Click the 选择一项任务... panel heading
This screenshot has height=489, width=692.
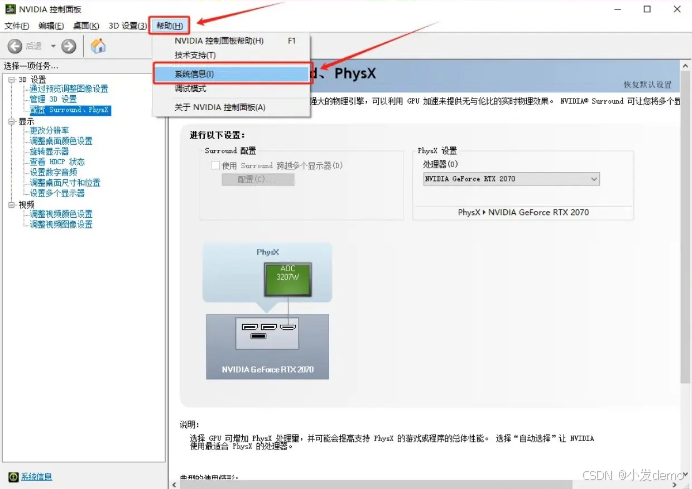pyautogui.click(x=31, y=66)
